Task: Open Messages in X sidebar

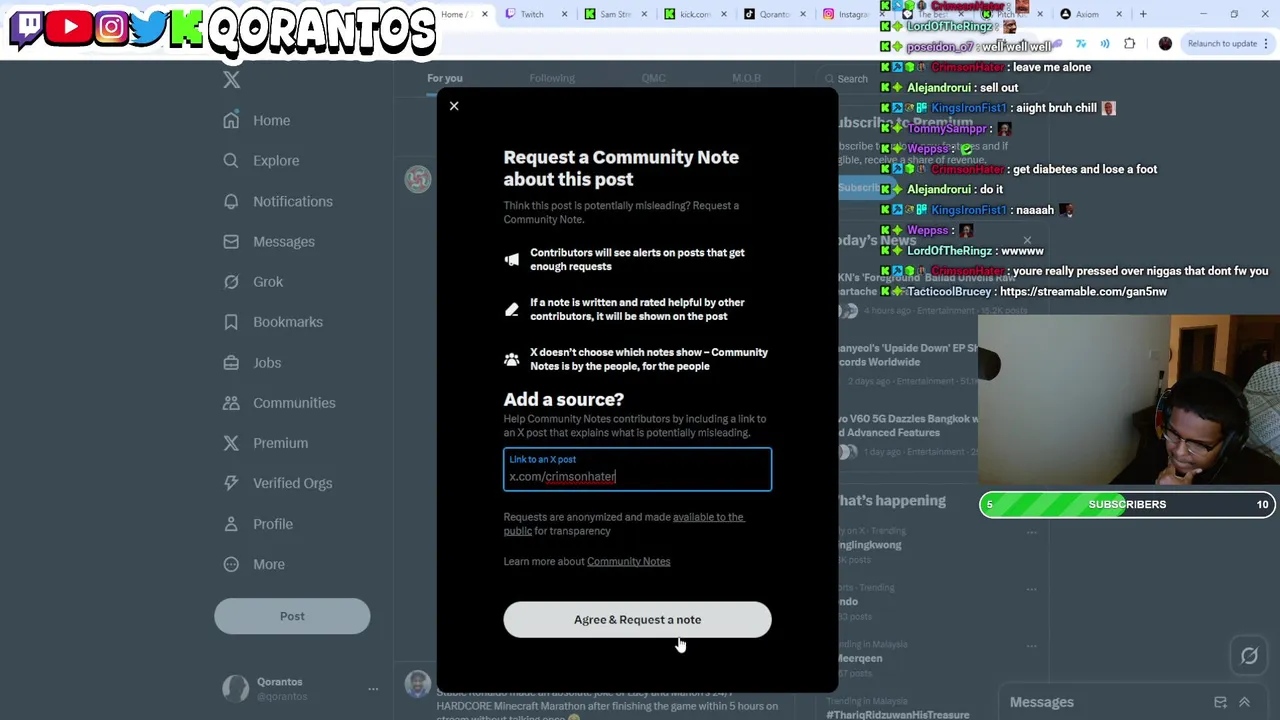Action: [x=284, y=242]
